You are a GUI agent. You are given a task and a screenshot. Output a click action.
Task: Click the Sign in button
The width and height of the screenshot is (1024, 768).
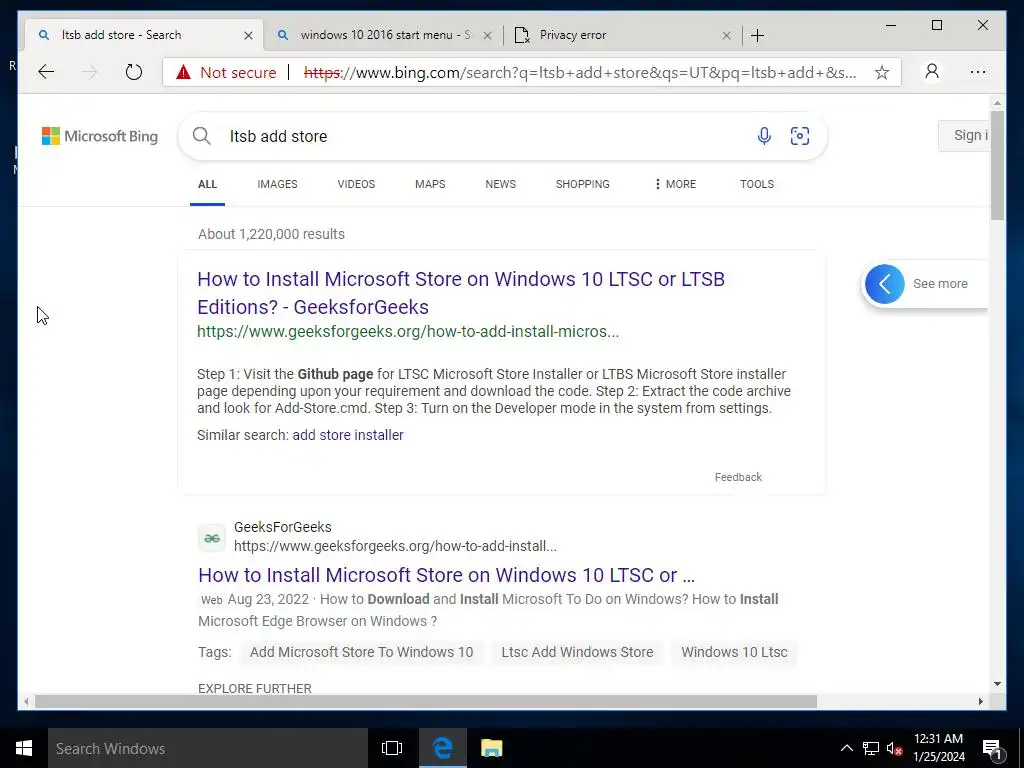tap(965, 136)
